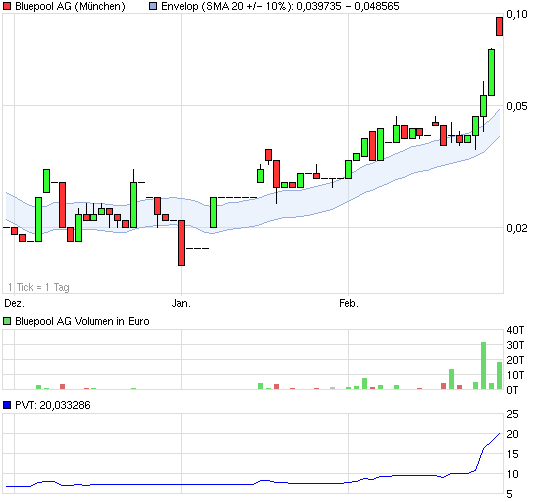Click the 0,10 price axis label
Screen dimensions: 545x502
tap(517, 14)
